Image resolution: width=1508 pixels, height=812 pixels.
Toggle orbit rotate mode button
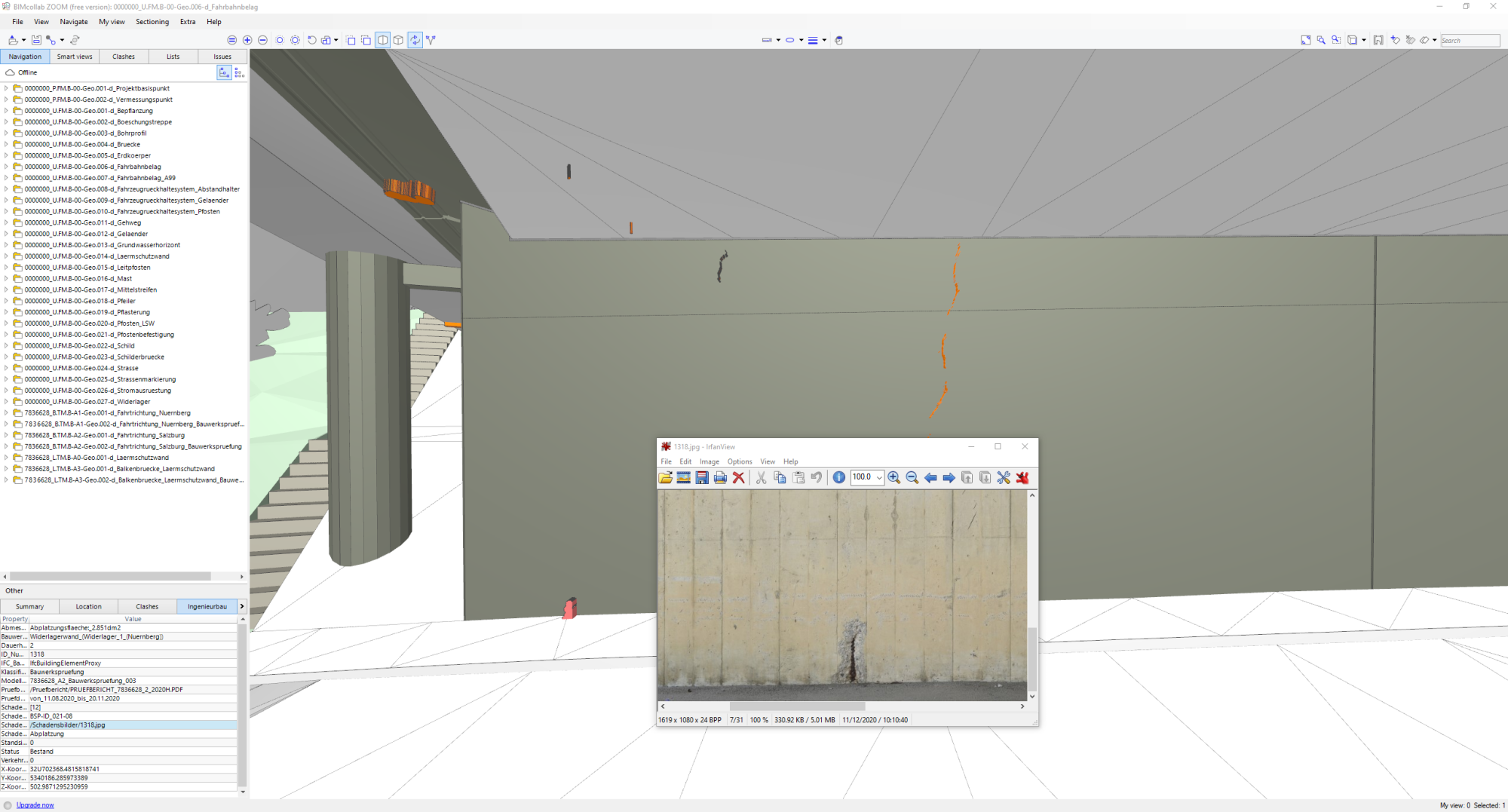point(415,40)
